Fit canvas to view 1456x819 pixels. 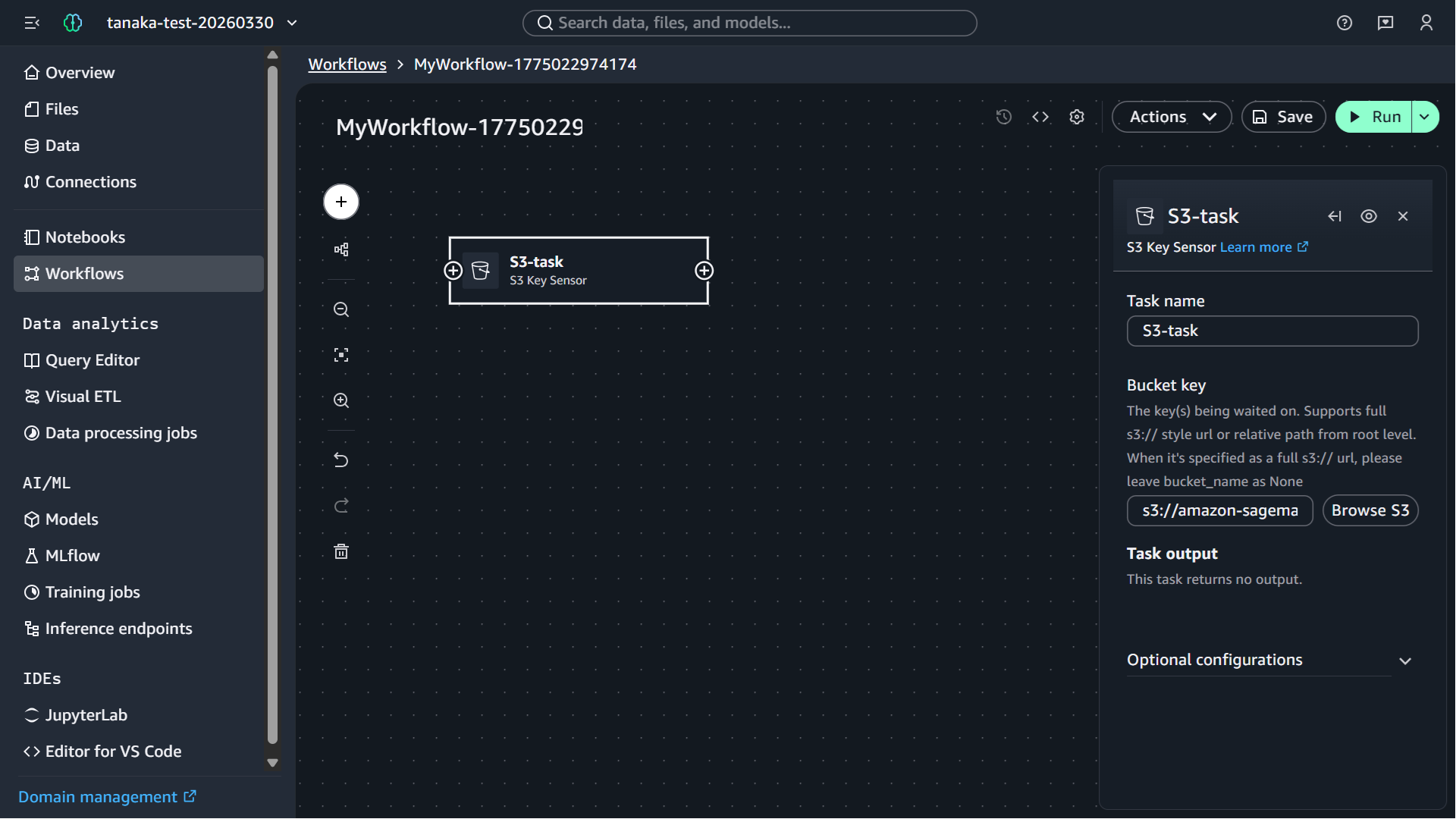point(341,355)
